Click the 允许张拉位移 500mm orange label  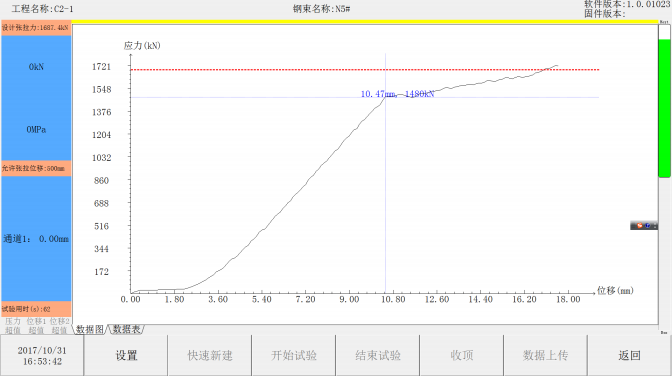[36, 168]
